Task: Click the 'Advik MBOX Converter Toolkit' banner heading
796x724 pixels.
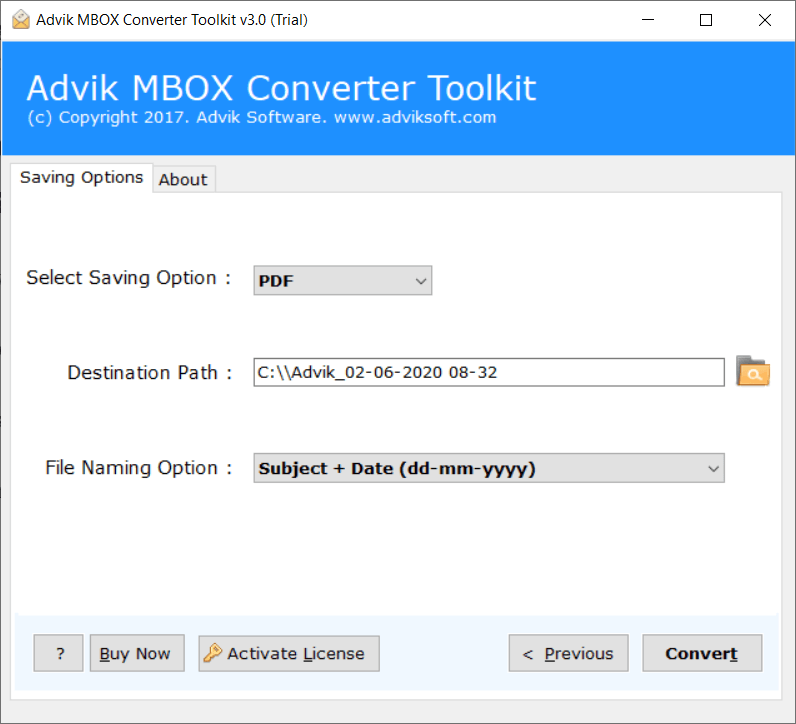Action: point(281,88)
